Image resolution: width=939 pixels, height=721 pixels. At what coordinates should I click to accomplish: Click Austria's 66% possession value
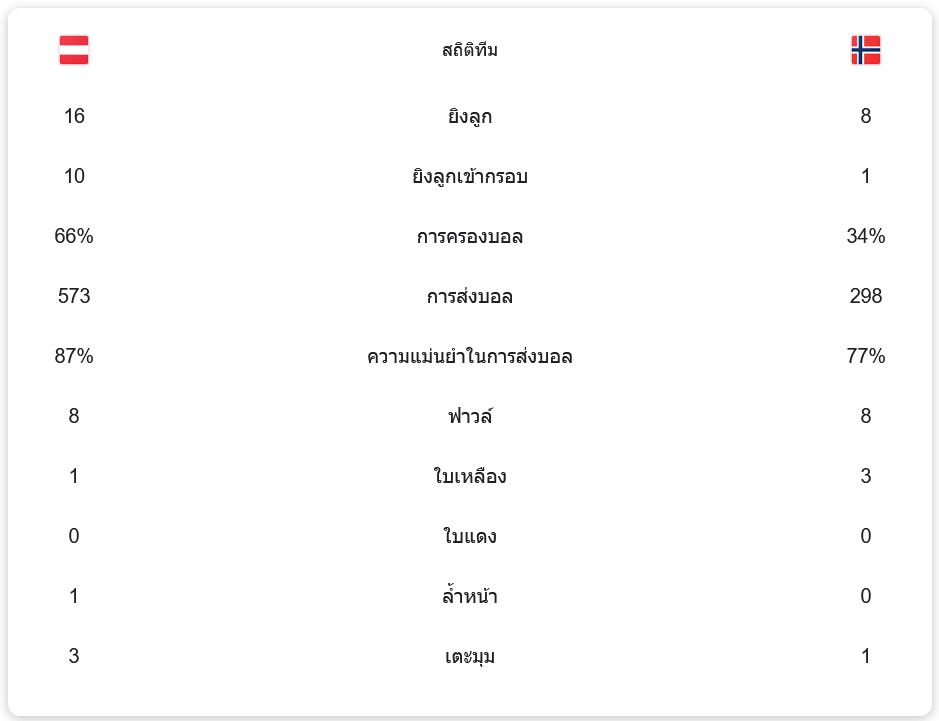pos(74,237)
